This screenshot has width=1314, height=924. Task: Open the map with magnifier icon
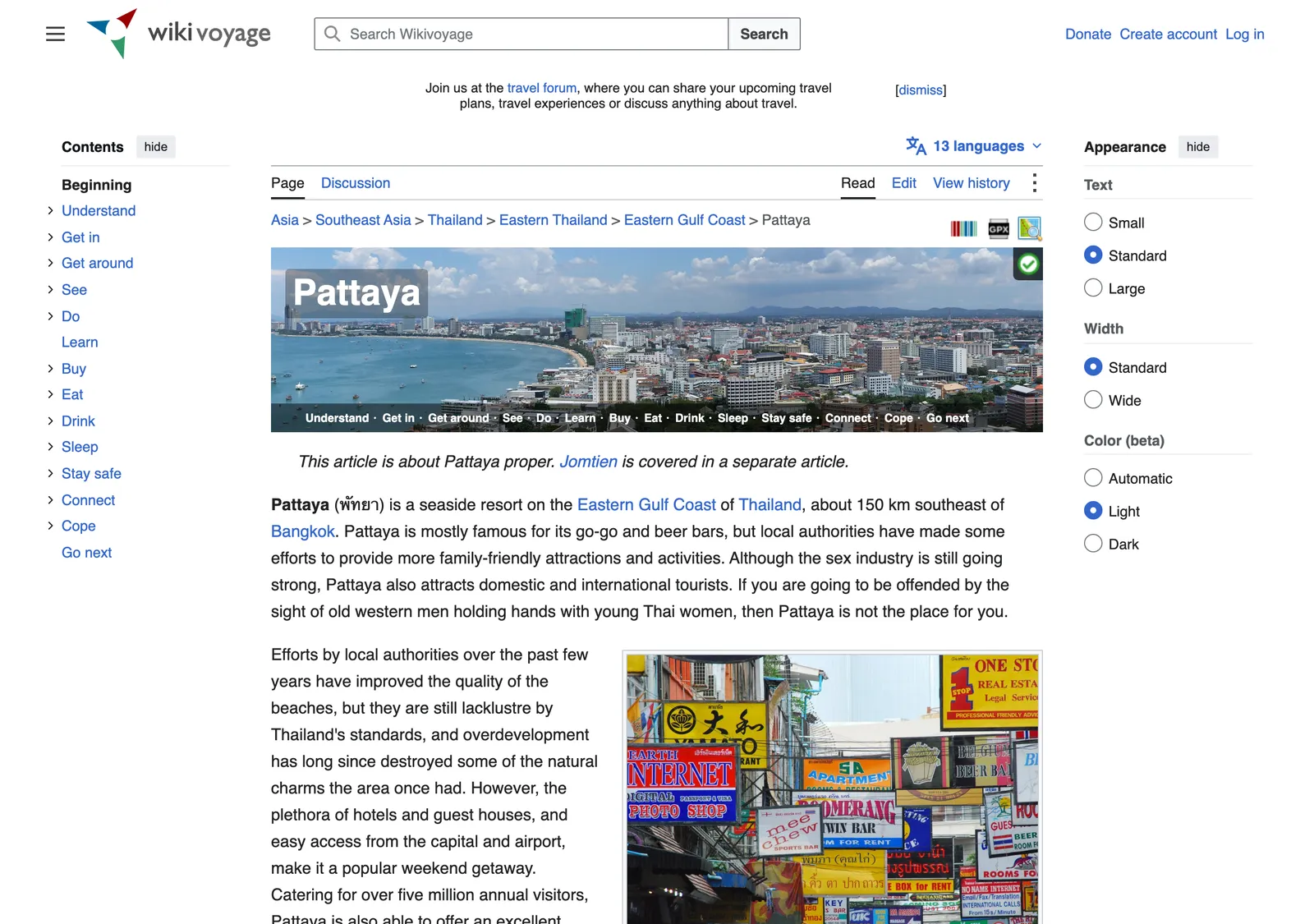click(x=1029, y=228)
